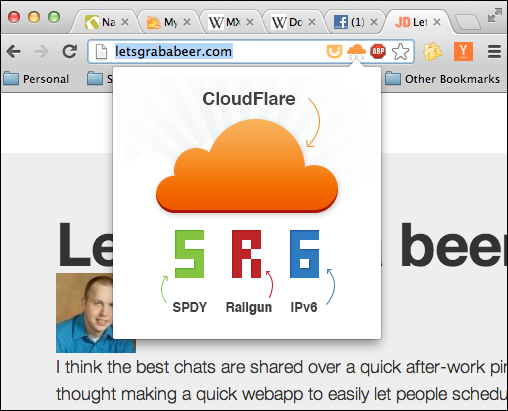Click the Railgun label
This screenshot has width=508, height=411.
(249, 308)
